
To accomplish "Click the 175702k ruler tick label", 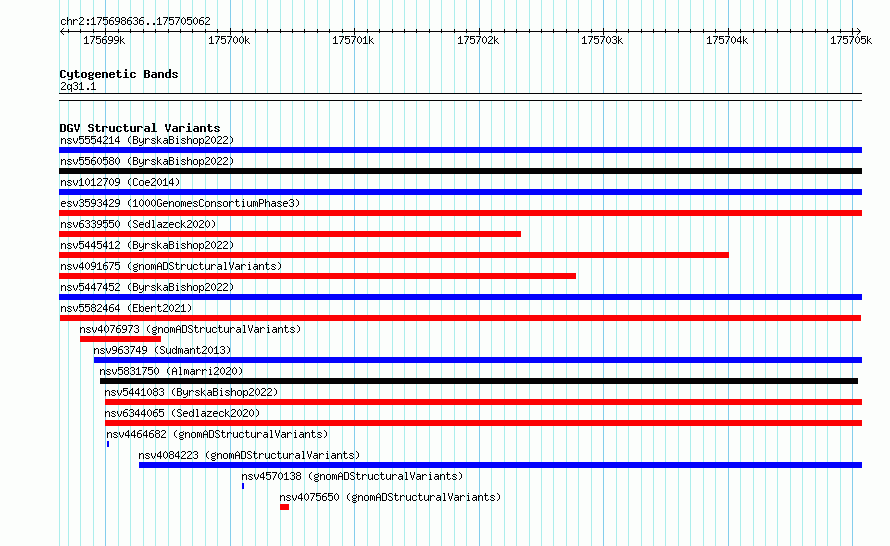I will [478, 40].
